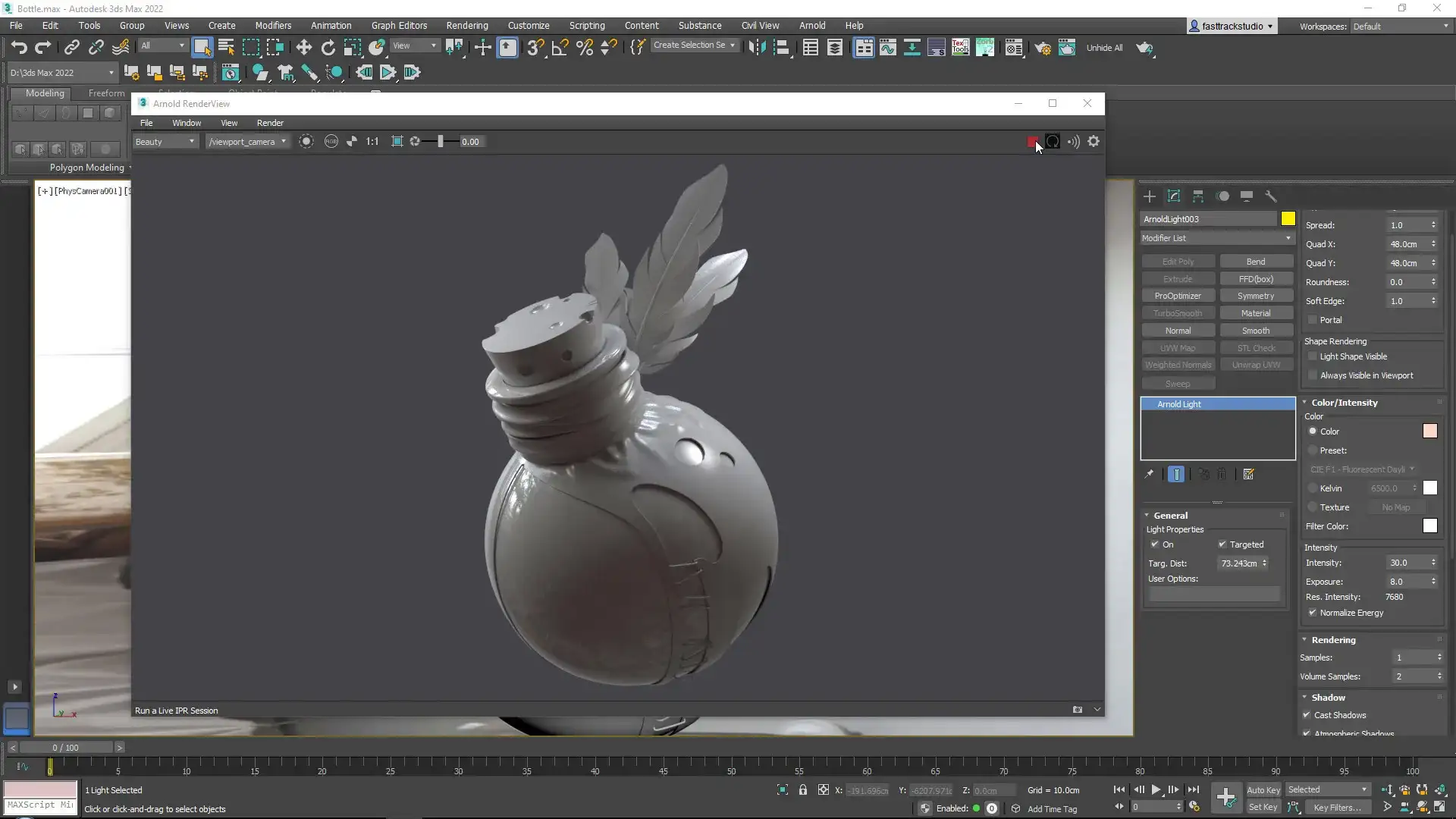Image resolution: width=1456 pixels, height=819 pixels.
Task: Disable Cast Shadows under Shadow
Action: (x=1307, y=715)
